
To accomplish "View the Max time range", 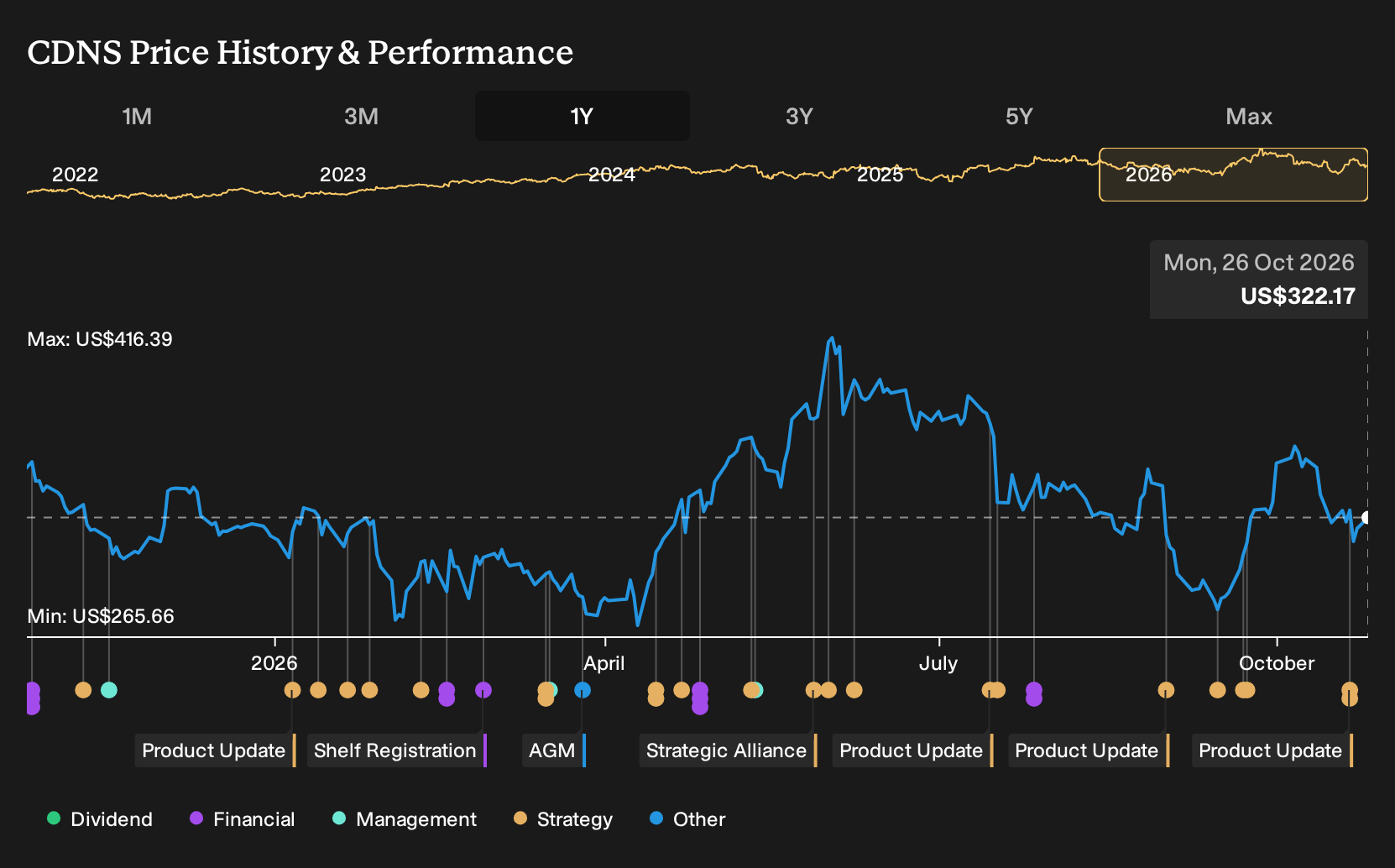I will coord(1249,116).
